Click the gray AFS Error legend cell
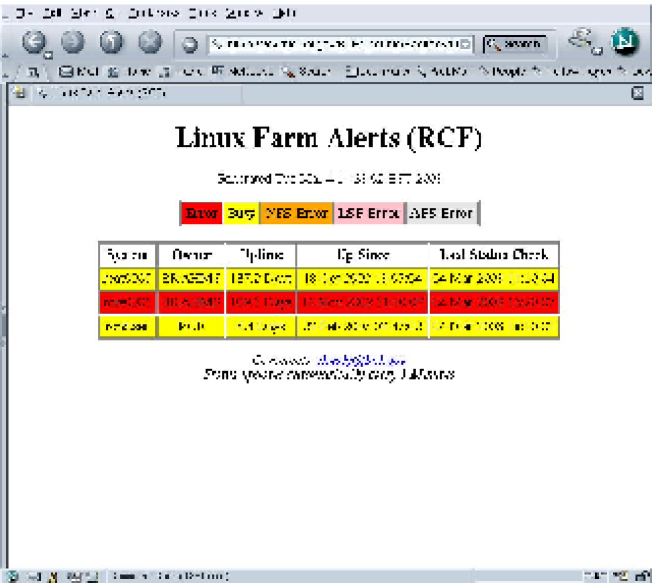The height and width of the screenshot is (583, 654). (x=441, y=213)
